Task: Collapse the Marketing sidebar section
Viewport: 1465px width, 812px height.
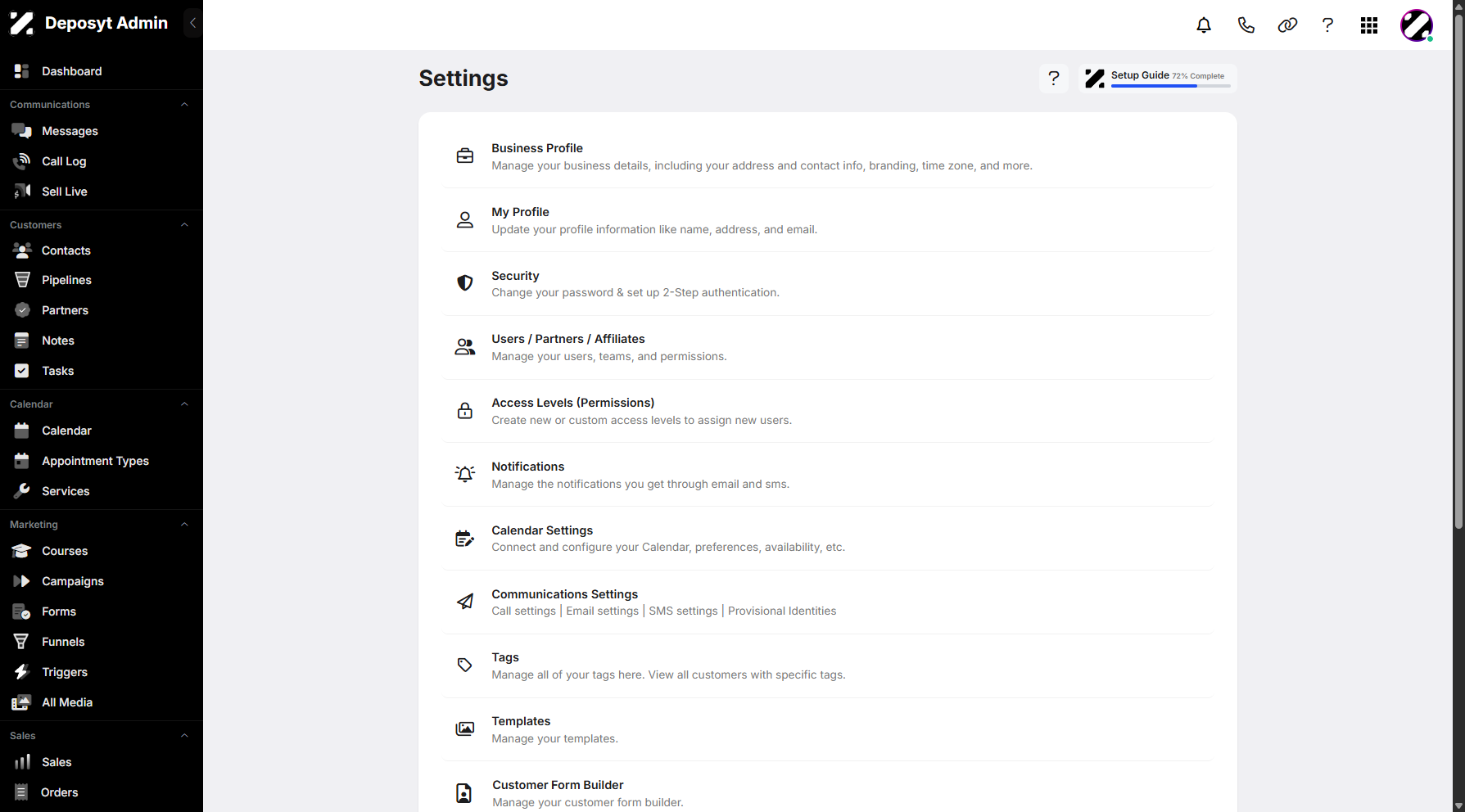Action: point(184,525)
